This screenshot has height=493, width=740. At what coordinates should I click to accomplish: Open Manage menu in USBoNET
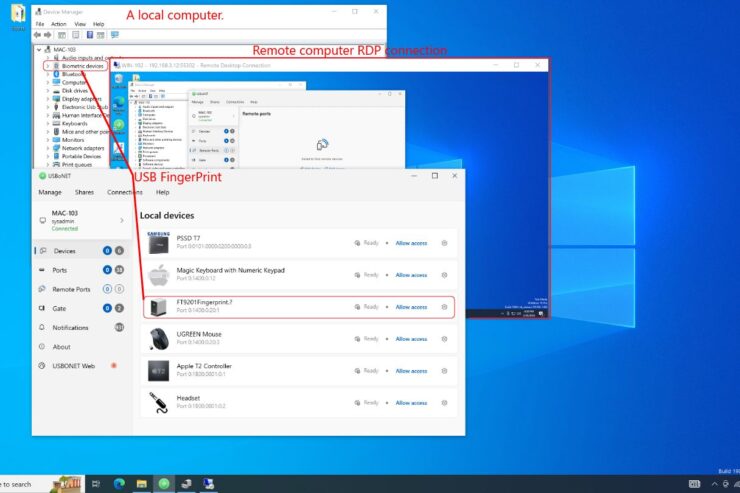(50, 192)
